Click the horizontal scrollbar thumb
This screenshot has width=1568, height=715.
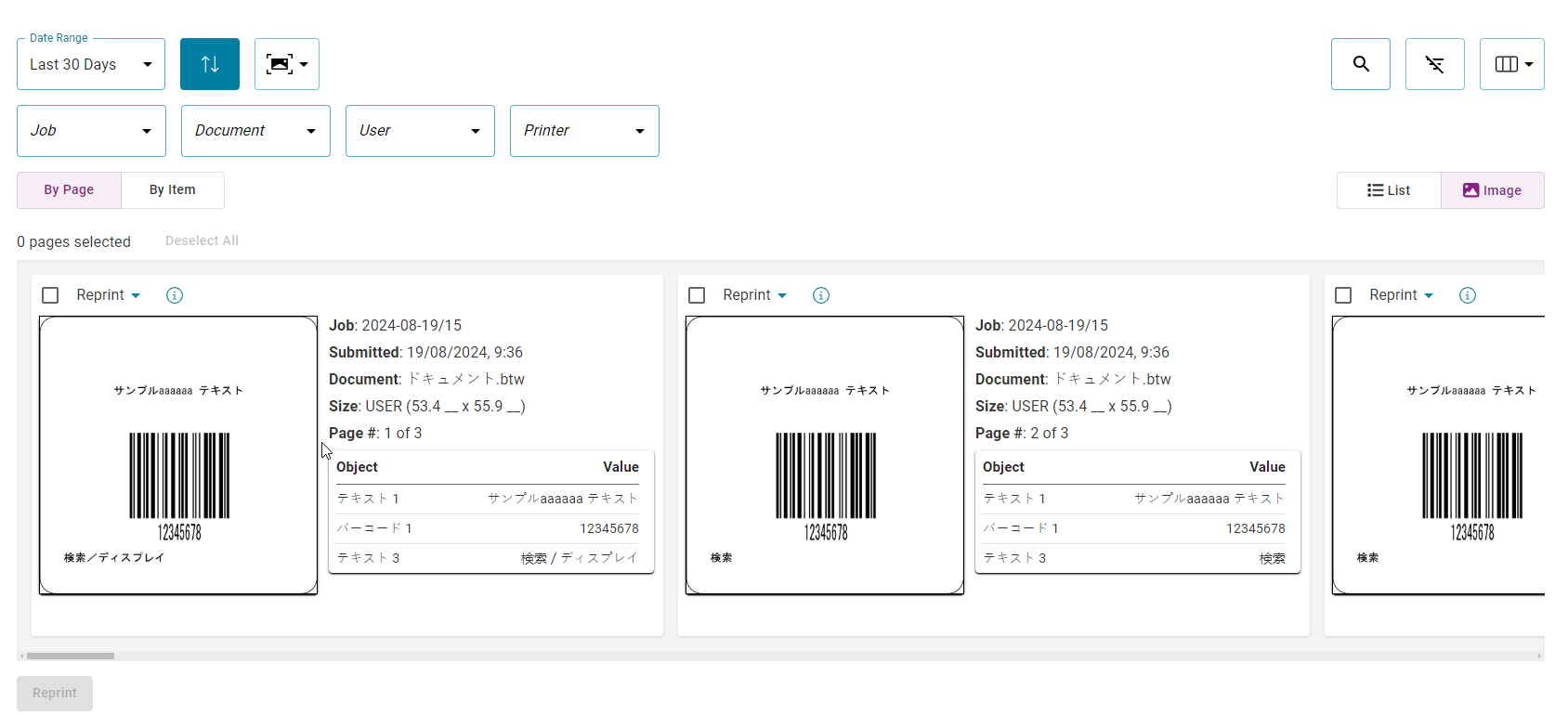click(x=71, y=656)
